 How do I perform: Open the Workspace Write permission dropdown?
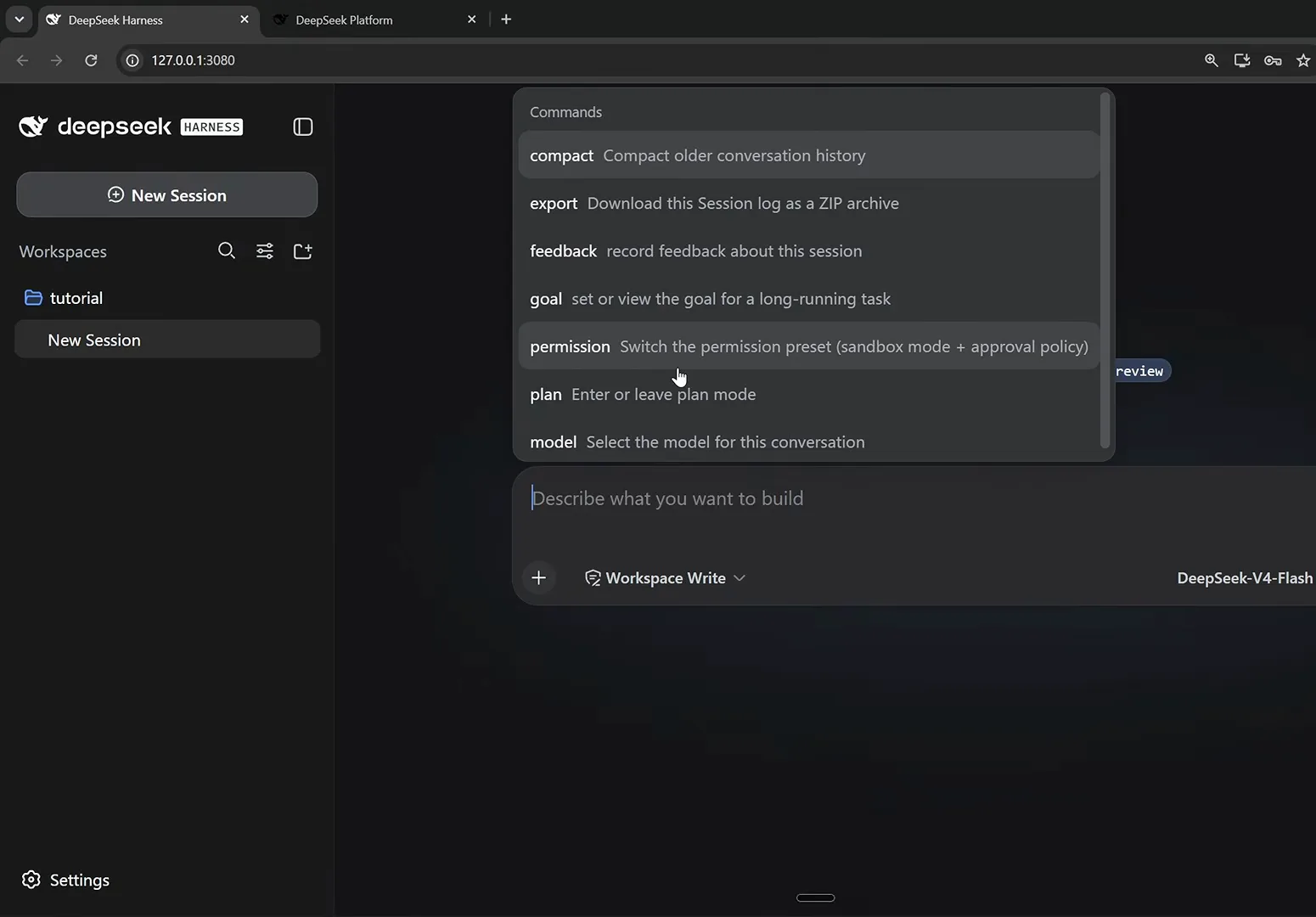(x=665, y=578)
